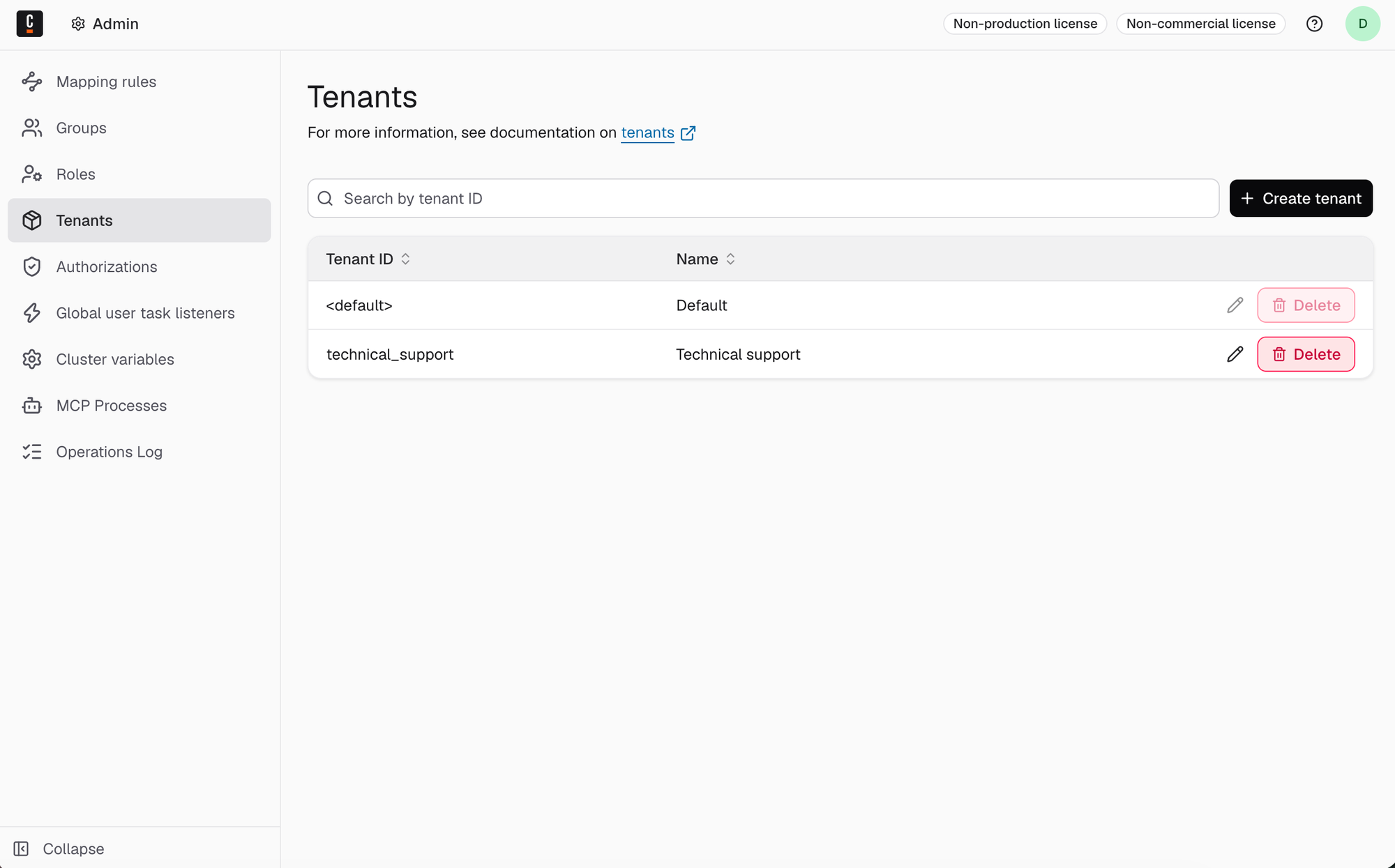Click the Mapping rules sidebar icon

[x=32, y=82]
